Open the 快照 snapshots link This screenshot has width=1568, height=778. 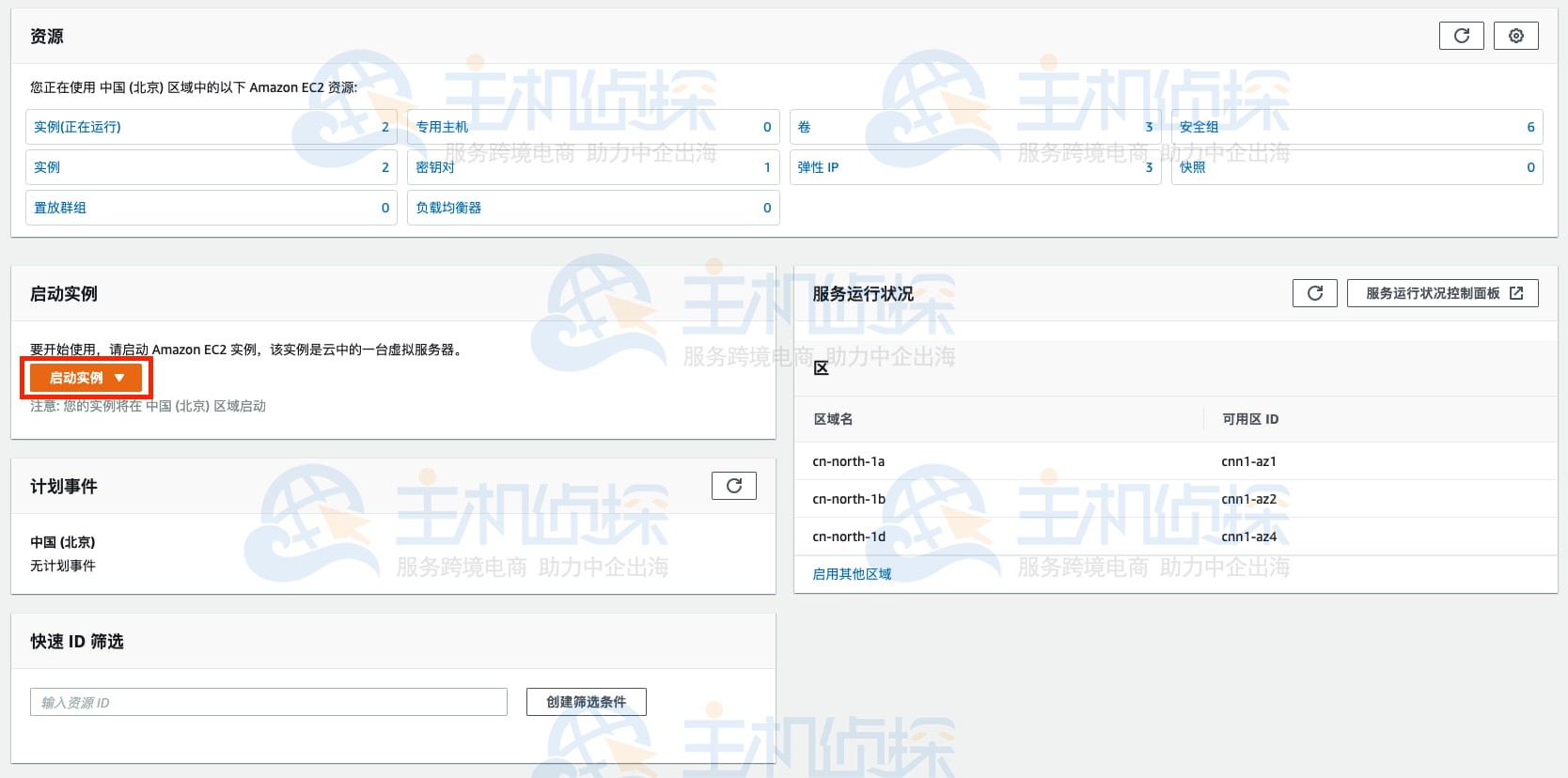click(1192, 167)
